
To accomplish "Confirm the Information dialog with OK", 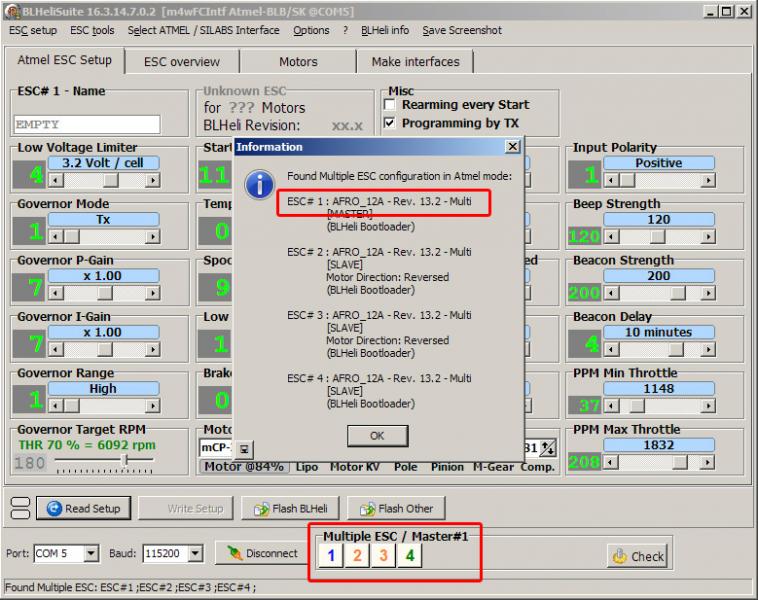I will (376, 436).
